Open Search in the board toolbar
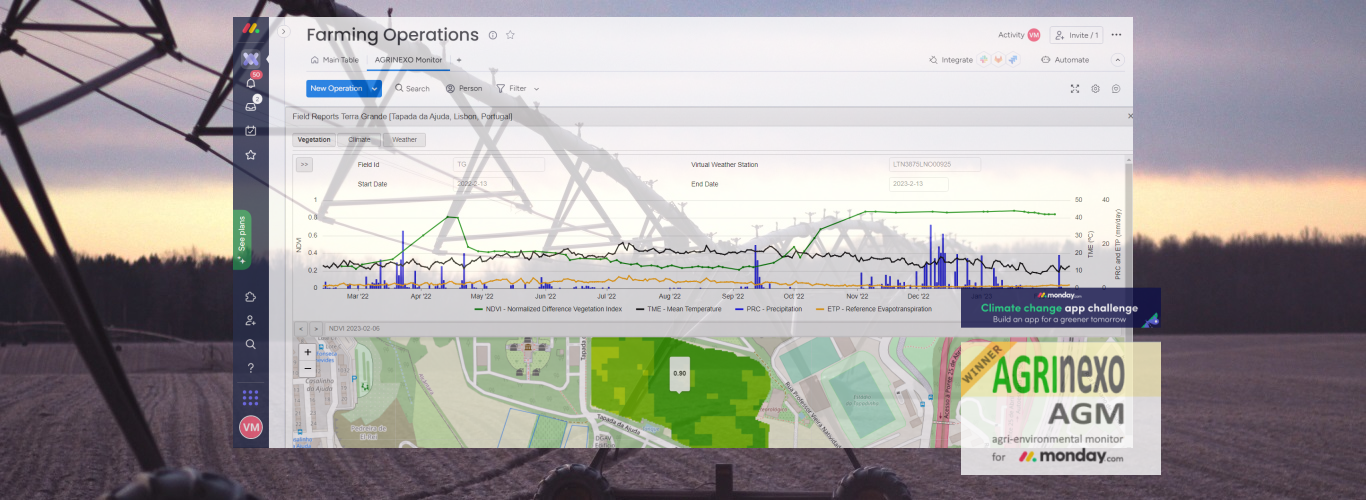Screen dimensions: 1366x500 coord(412,88)
